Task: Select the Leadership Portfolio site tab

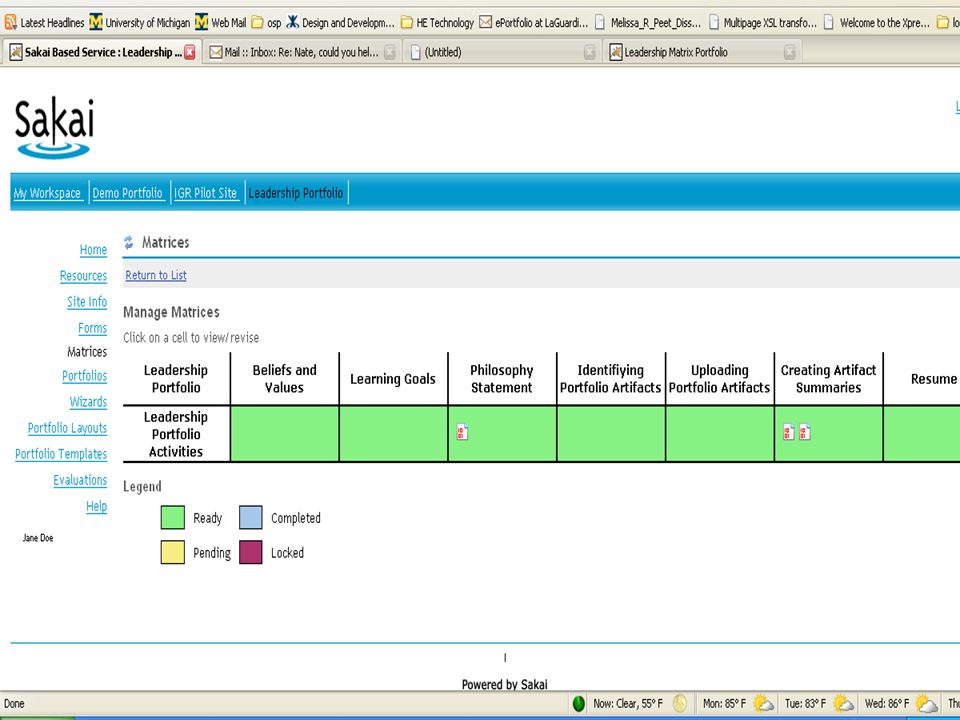Action: 296,193
